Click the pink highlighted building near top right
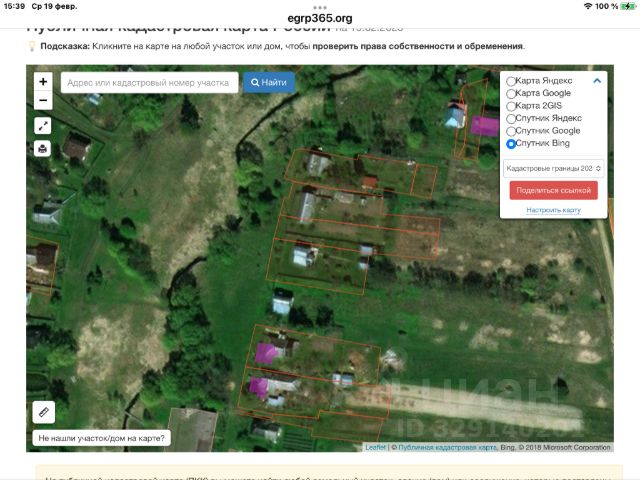 484,126
